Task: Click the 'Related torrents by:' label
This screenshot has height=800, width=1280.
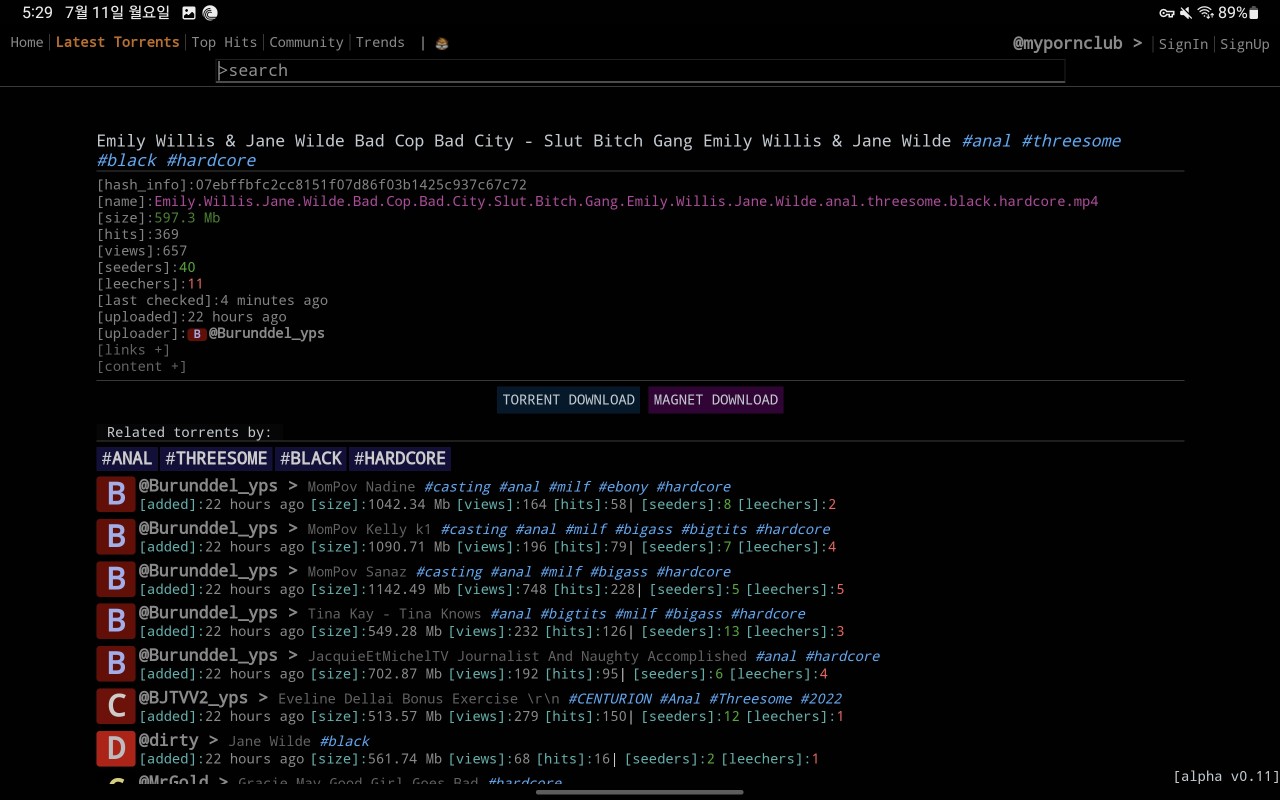Action: (189, 433)
